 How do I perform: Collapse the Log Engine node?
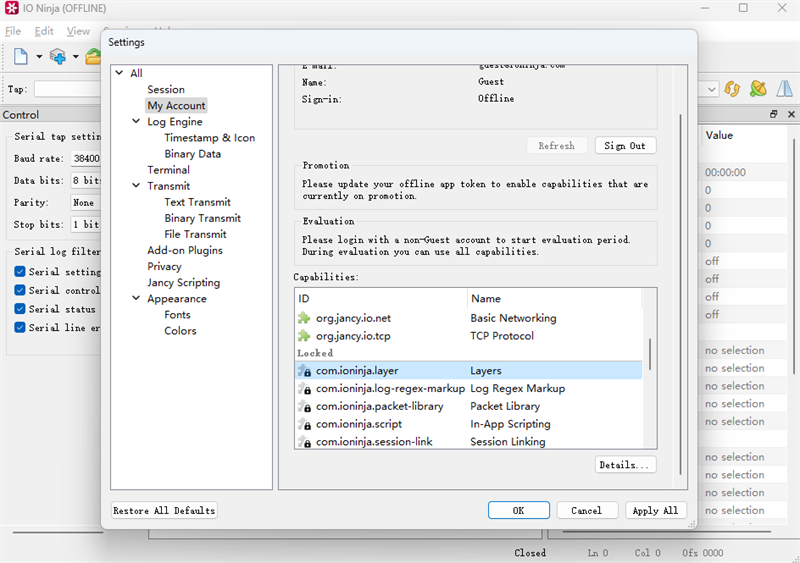(136, 121)
